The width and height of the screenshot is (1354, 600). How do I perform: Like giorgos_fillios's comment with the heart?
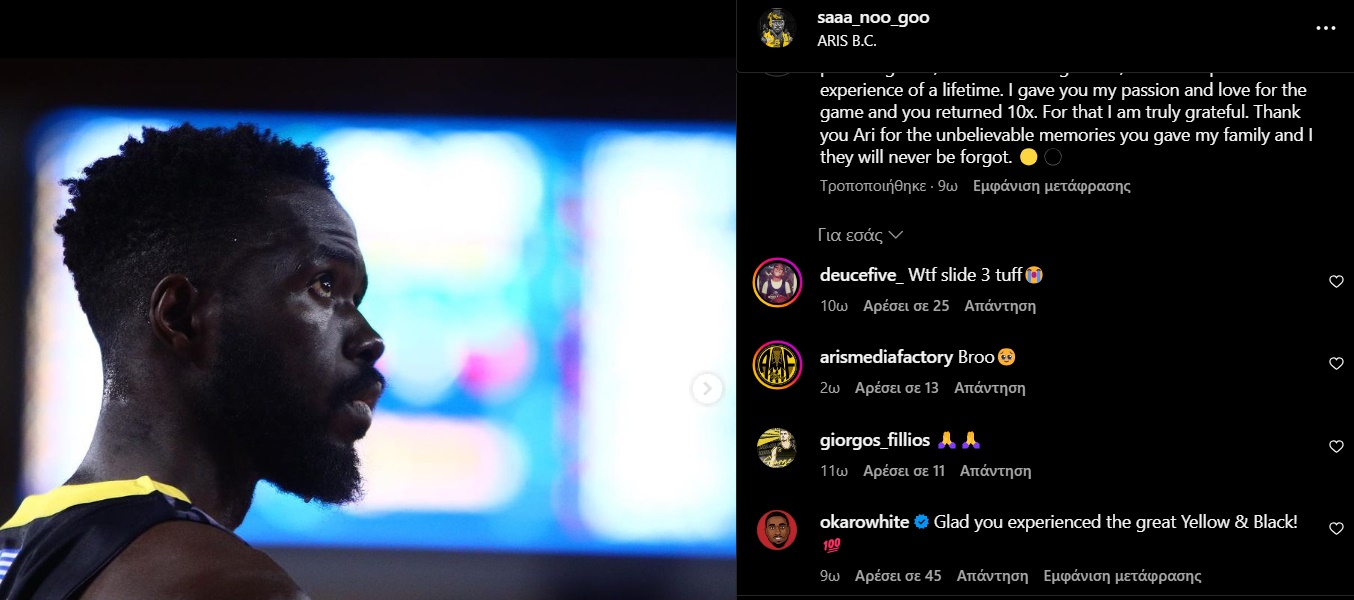click(1336, 447)
